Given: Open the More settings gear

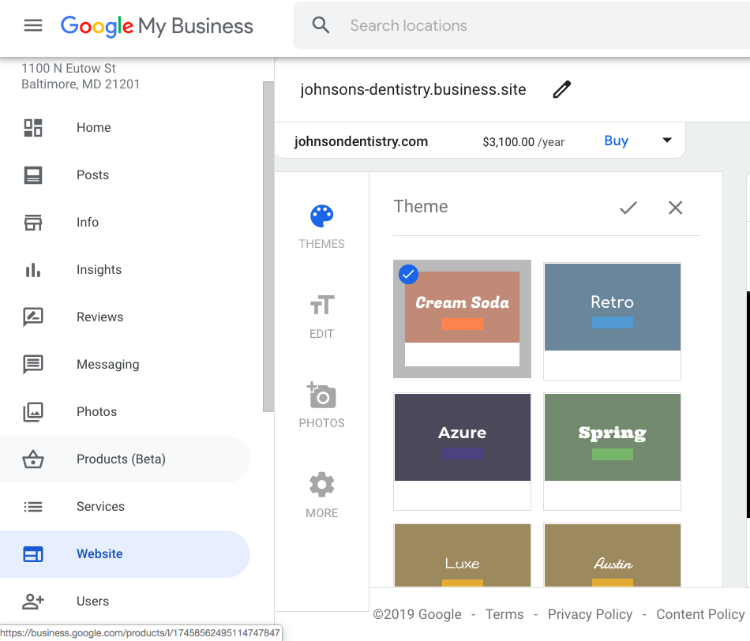Looking at the screenshot, I should pos(321,495).
